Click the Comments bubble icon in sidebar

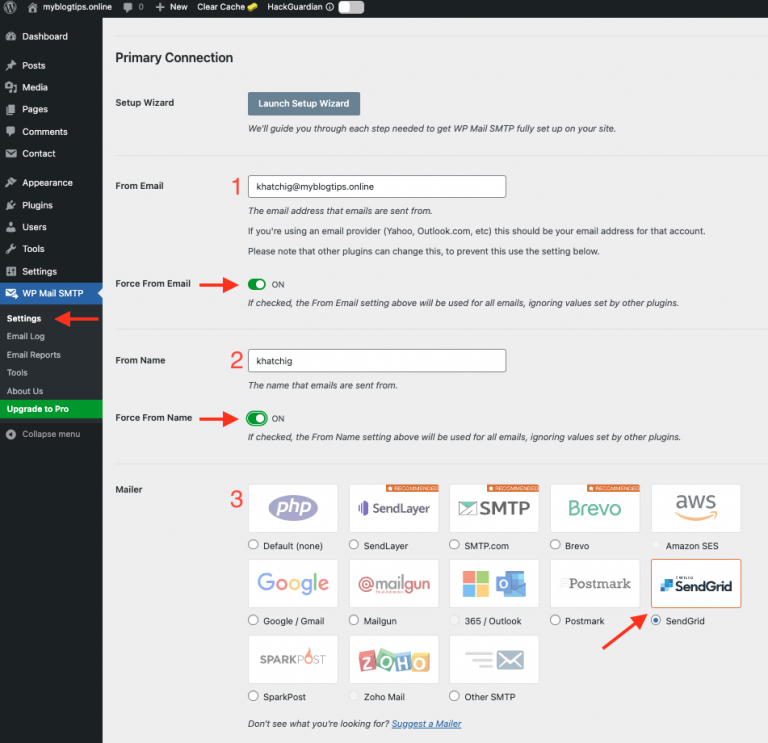[11, 131]
